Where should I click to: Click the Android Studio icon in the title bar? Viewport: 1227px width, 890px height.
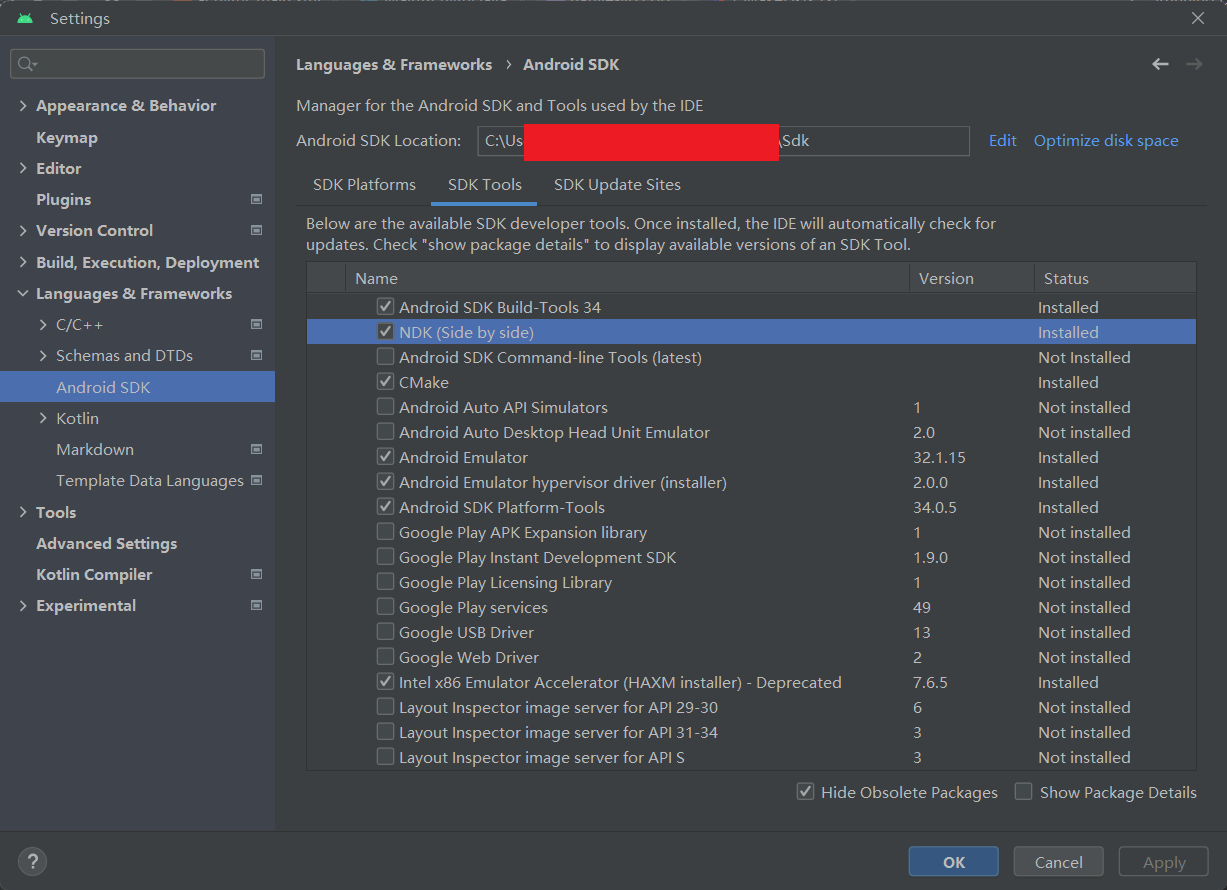pyautogui.click(x=23, y=17)
